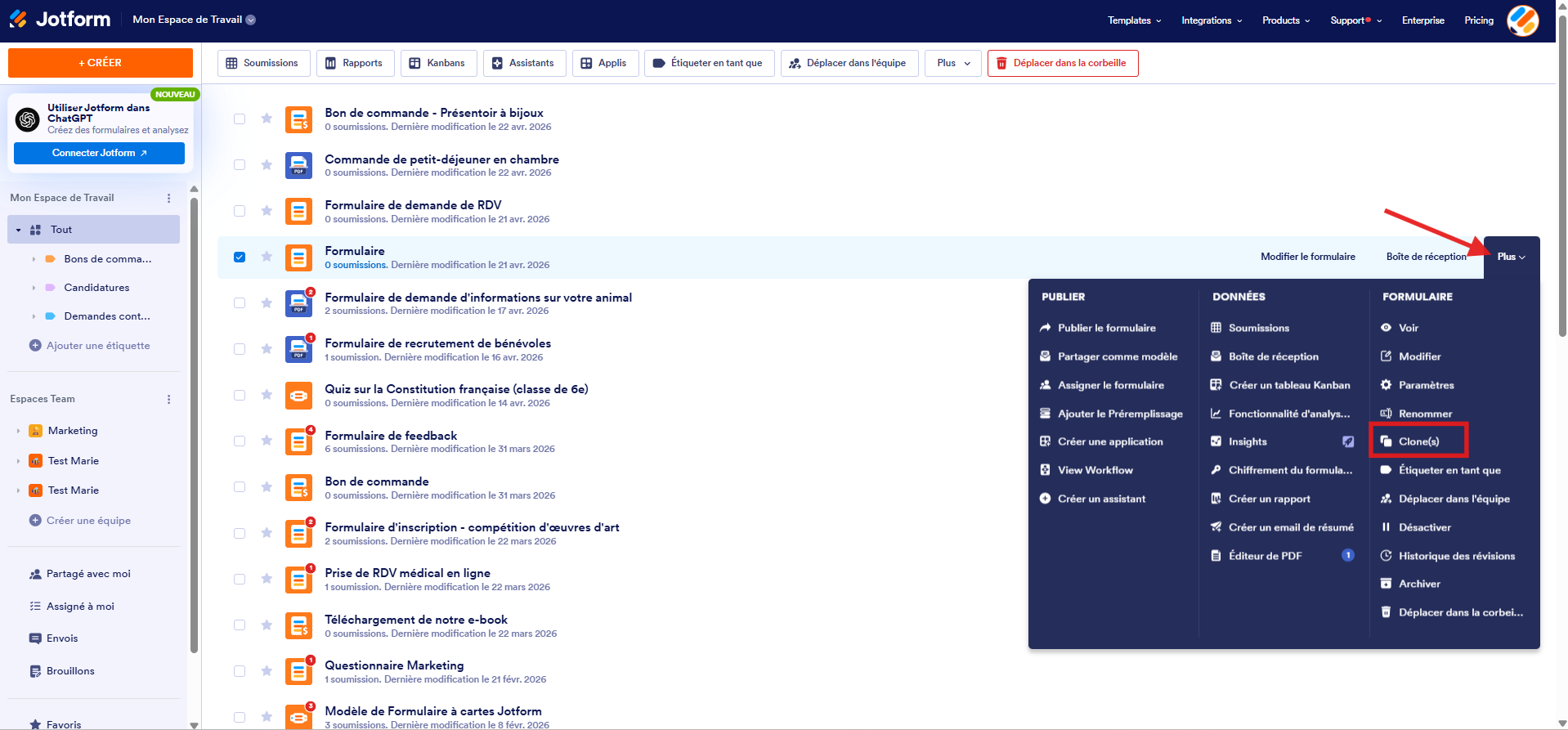Select Créer un tableau Kanban option

[x=1280, y=385]
